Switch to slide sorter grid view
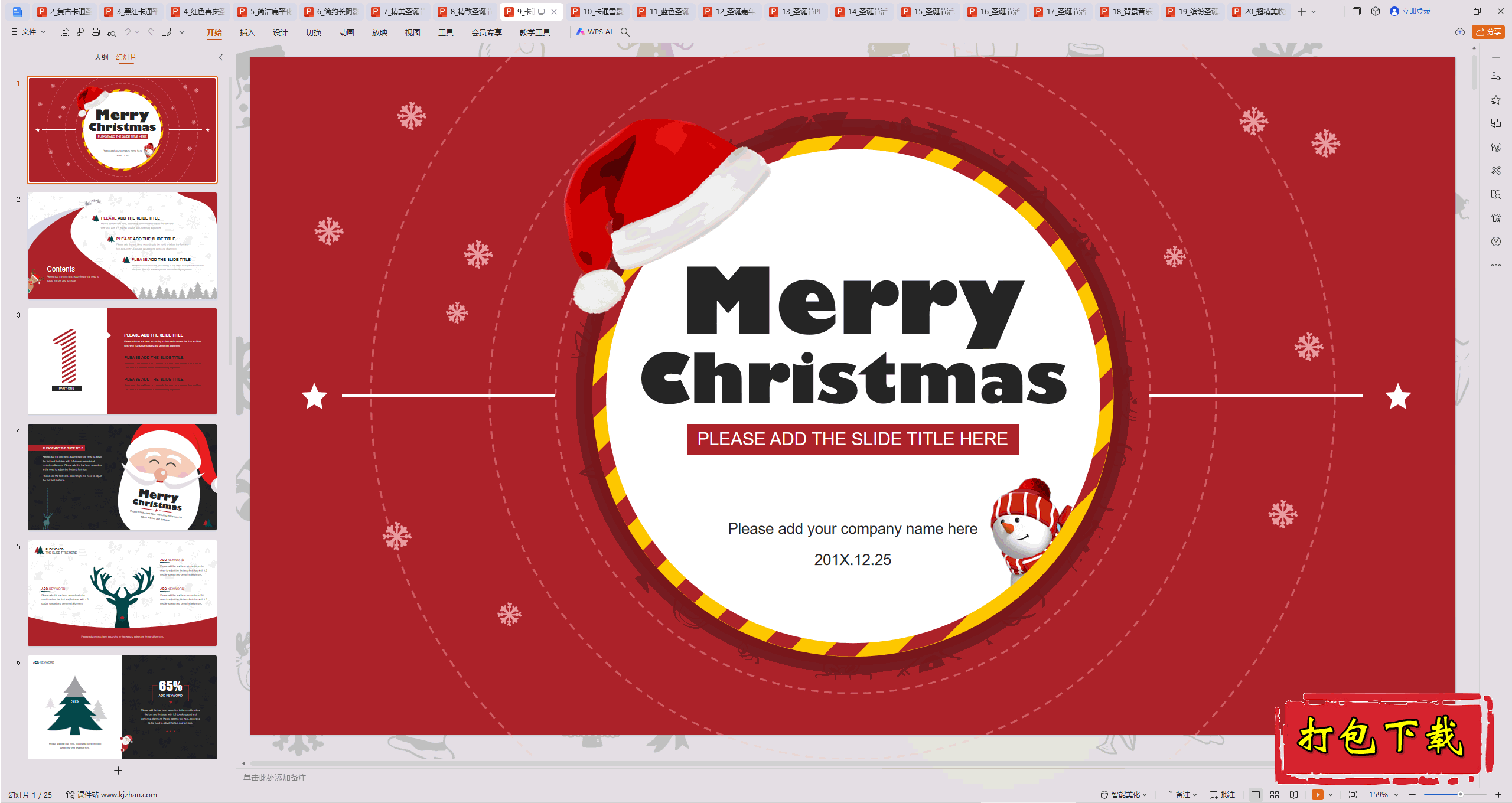 click(1275, 795)
